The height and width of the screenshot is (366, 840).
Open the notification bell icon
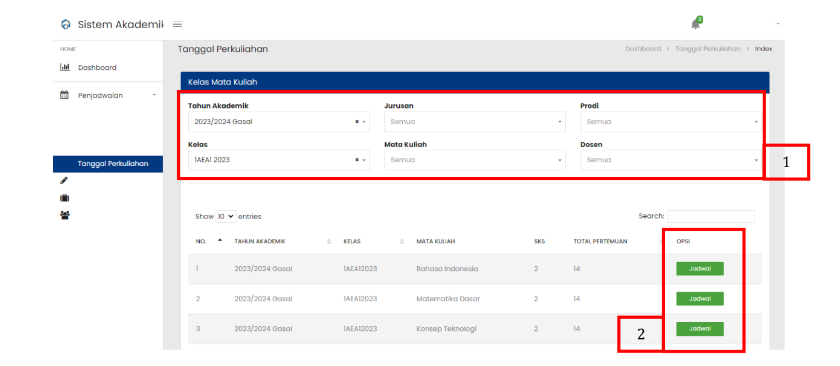click(x=695, y=23)
